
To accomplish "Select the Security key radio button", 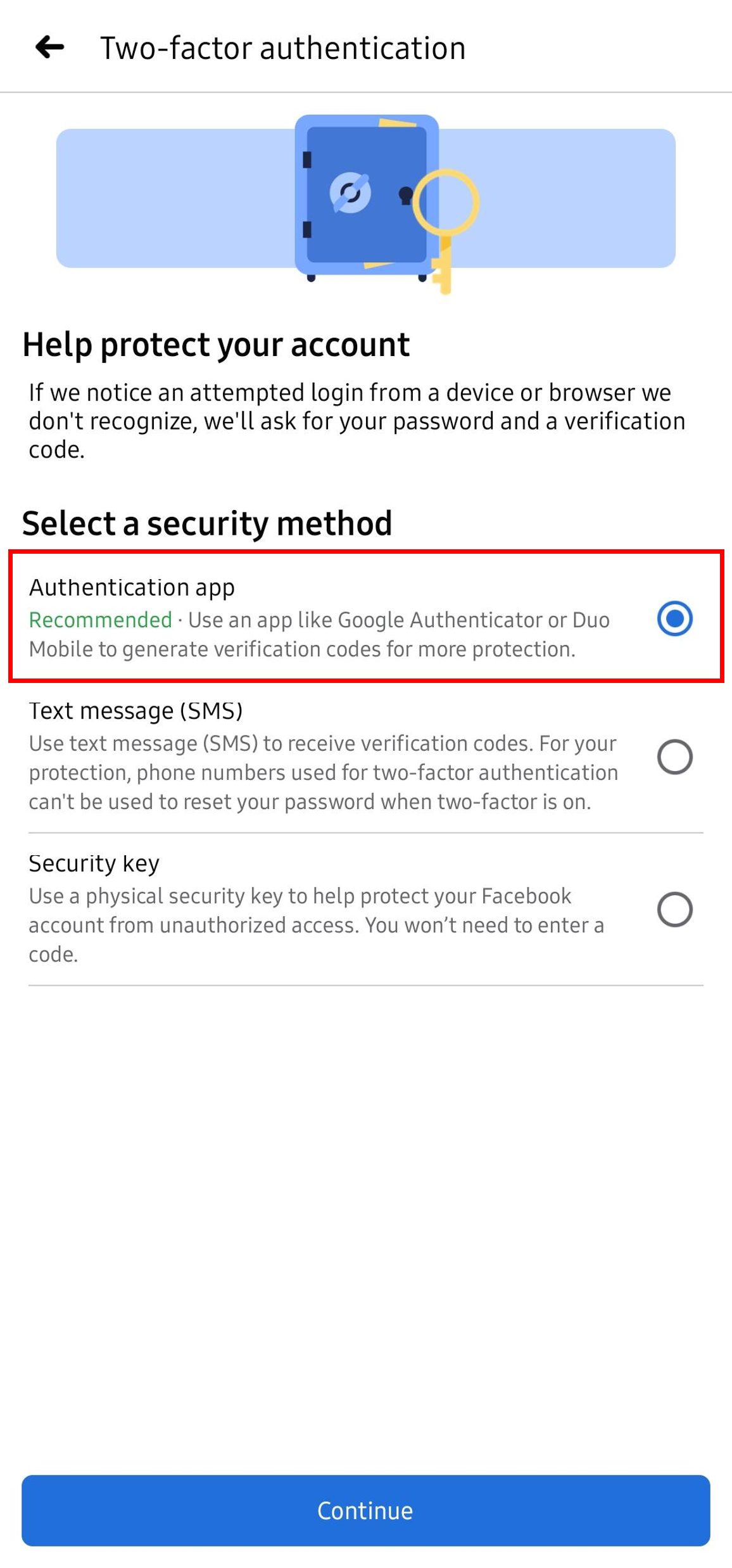I will 674,909.
